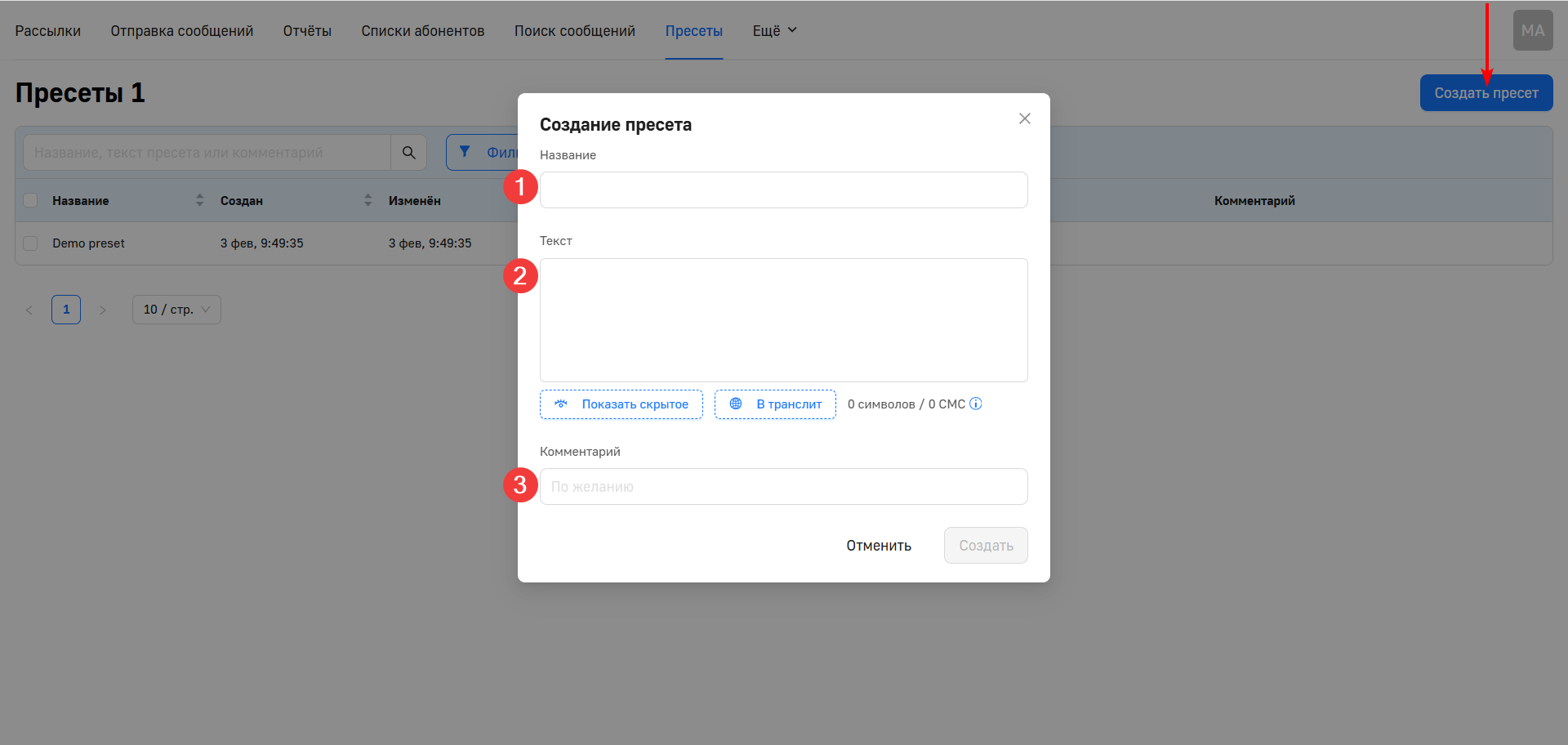Click into the Комментарий input field

click(783, 487)
